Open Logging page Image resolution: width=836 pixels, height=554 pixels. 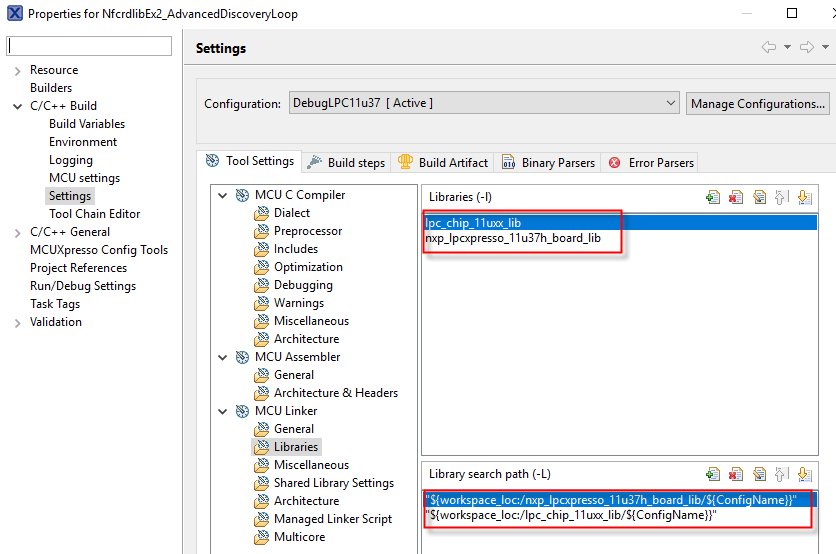(x=71, y=160)
